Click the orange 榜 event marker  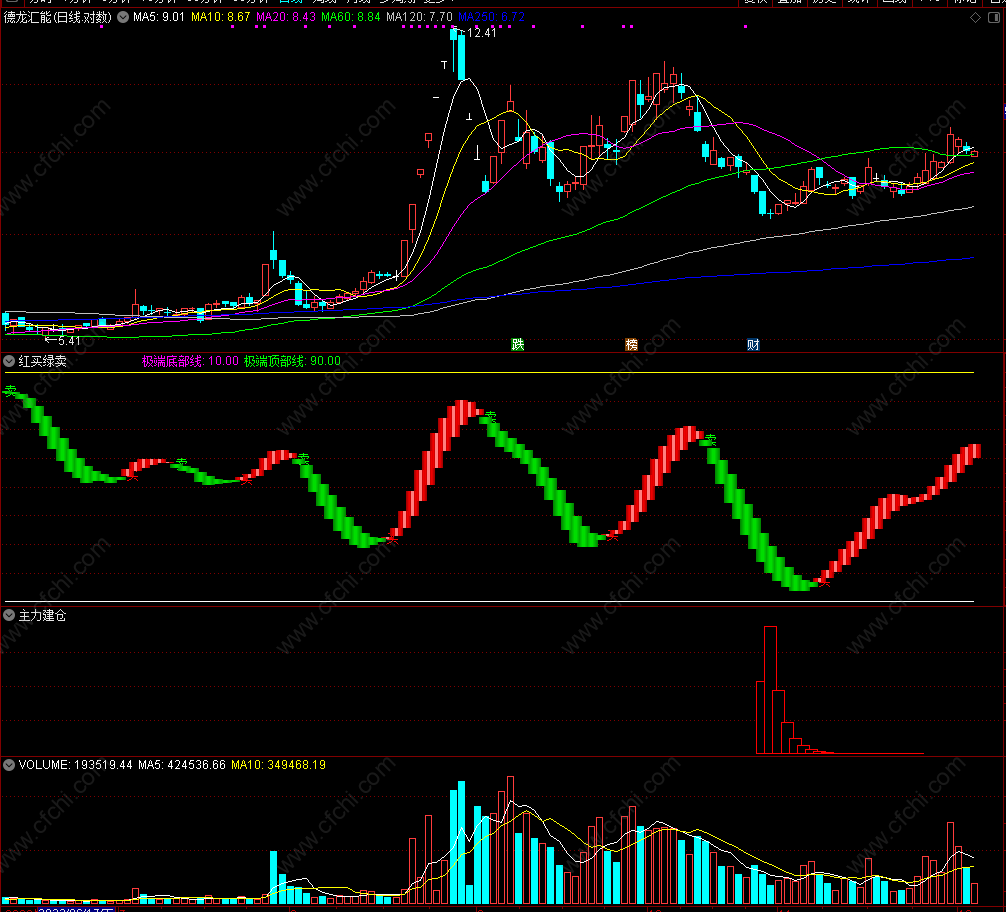click(x=631, y=345)
